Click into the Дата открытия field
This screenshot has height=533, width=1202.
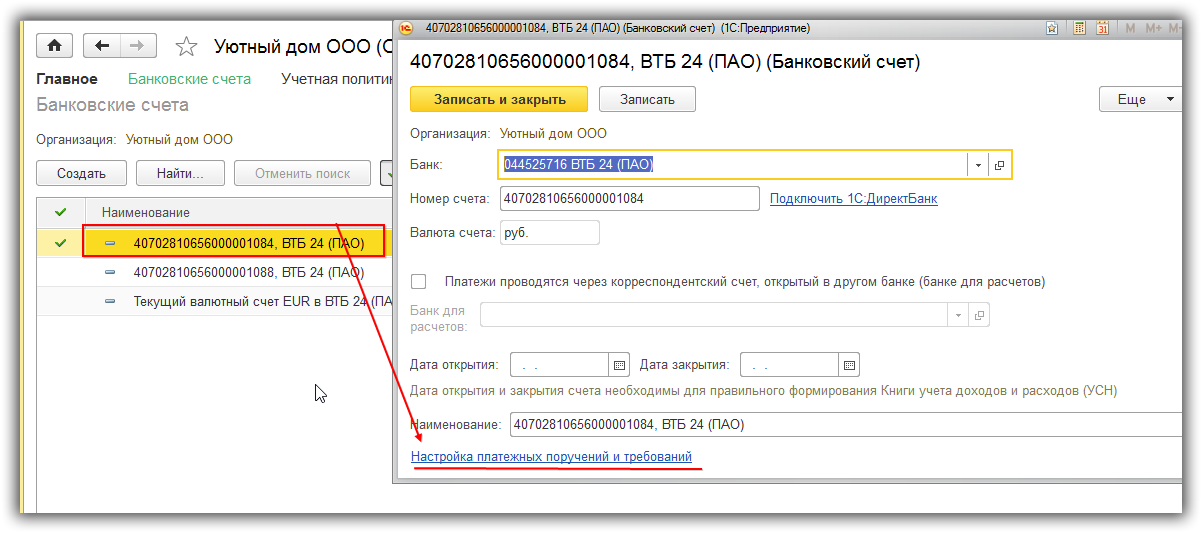point(559,365)
